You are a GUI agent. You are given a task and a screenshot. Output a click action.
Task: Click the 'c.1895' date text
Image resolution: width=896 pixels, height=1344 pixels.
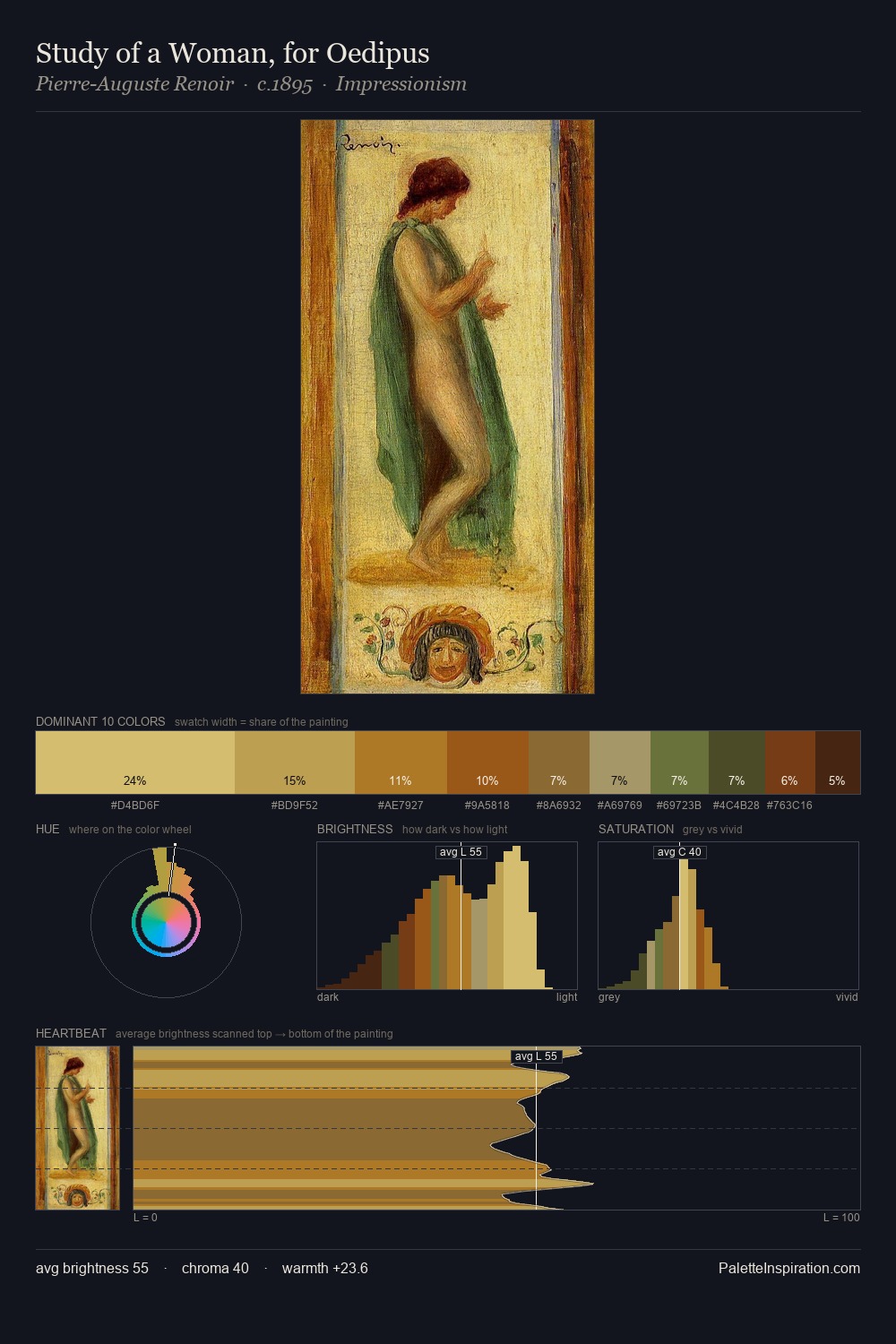(285, 84)
